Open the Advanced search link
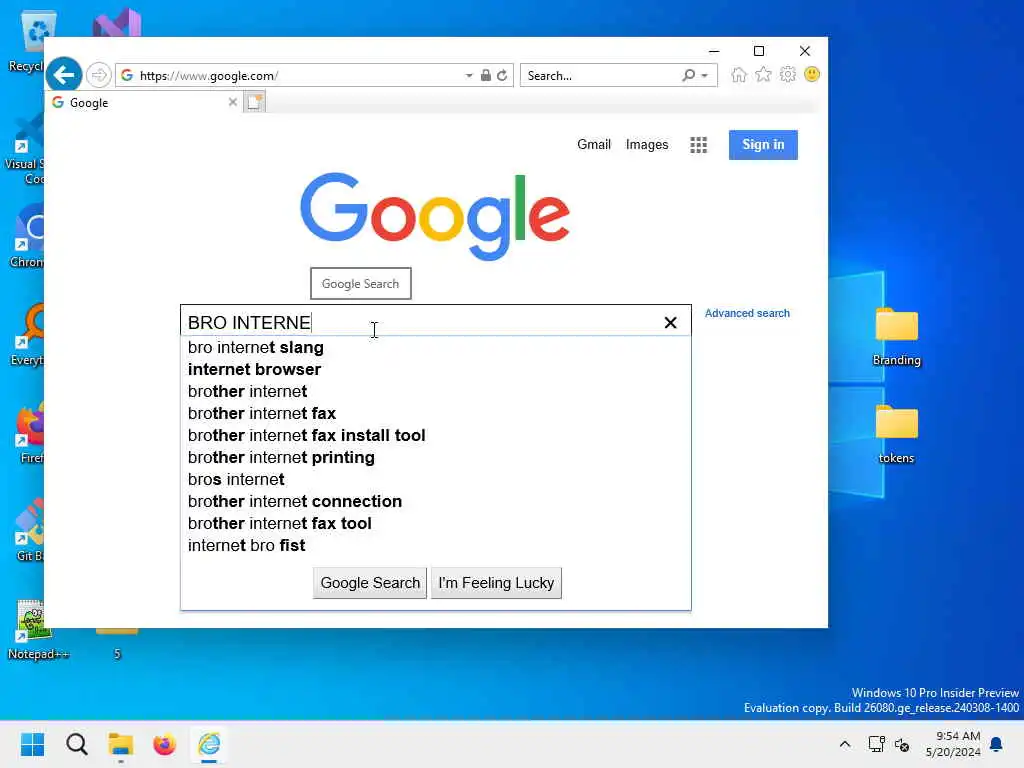The height and width of the screenshot is (768, 1024). pos(747,313)
